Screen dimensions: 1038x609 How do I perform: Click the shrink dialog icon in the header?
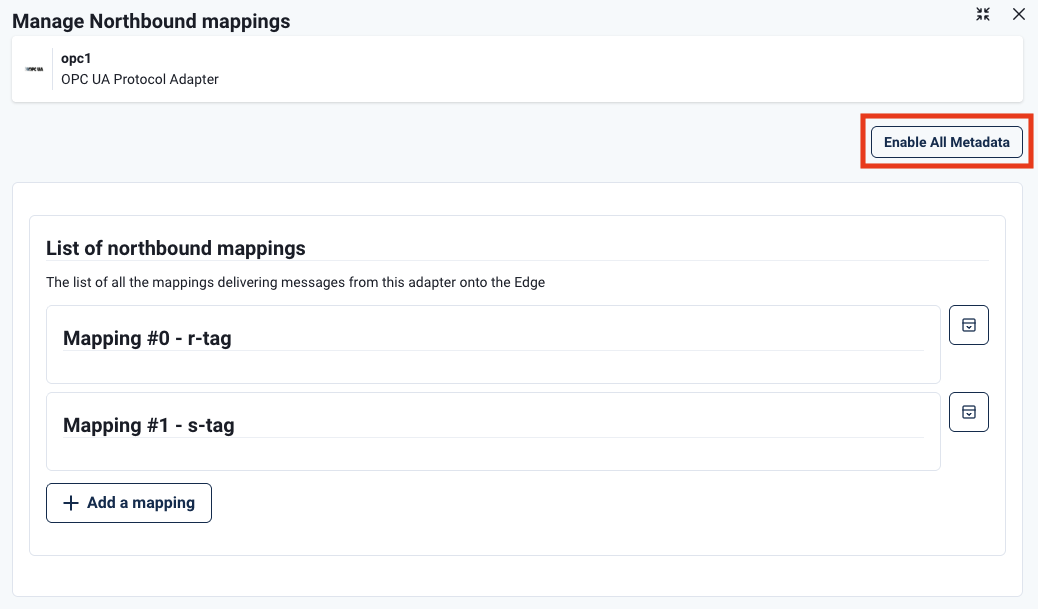(x=982, y=14)
